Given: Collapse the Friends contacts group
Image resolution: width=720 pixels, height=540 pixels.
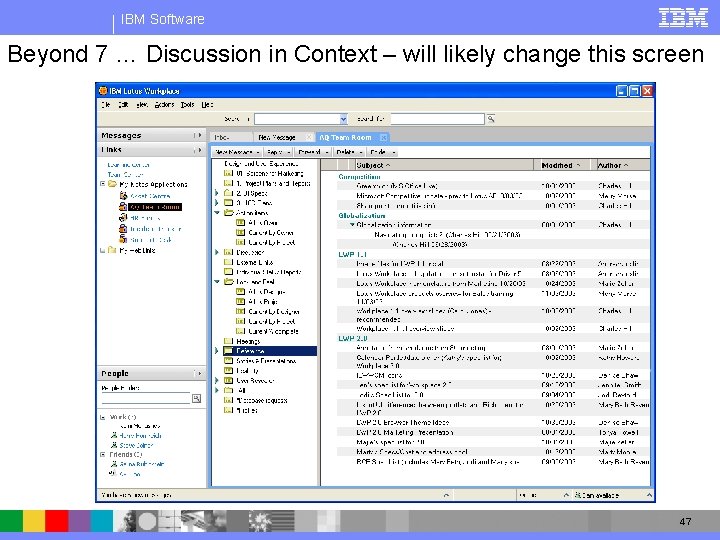Looking at the screenshot, I should point(103,455).
